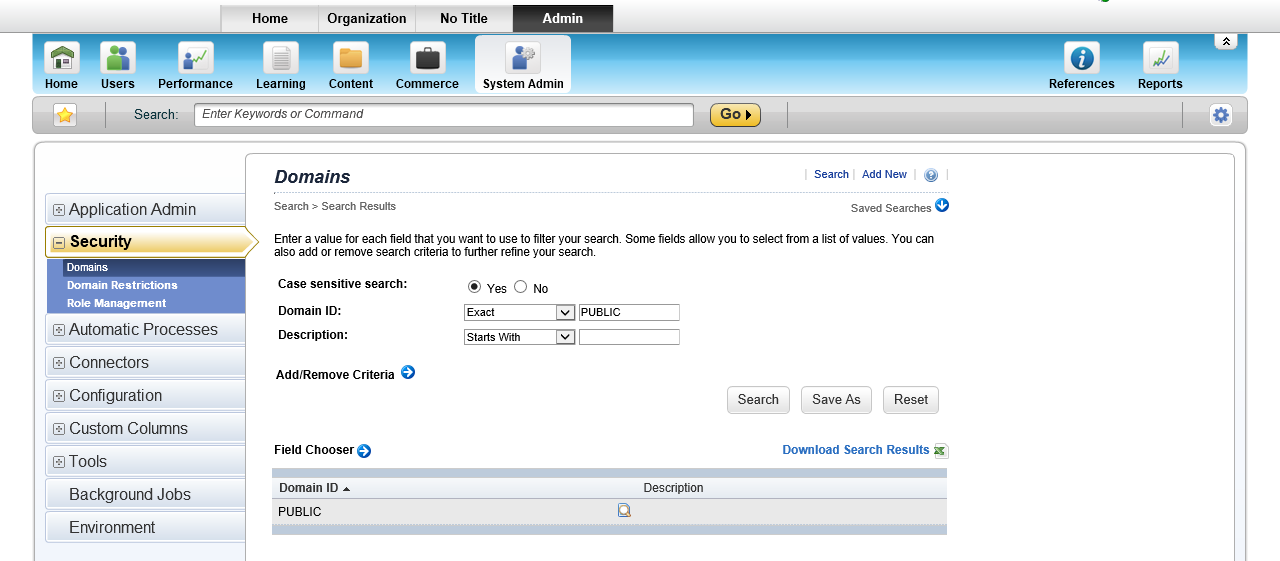Viewport: 1280px width, 561px height.
Task: Open Domain Restrictions in the Security menu
Action: click(x=122, y=285)
